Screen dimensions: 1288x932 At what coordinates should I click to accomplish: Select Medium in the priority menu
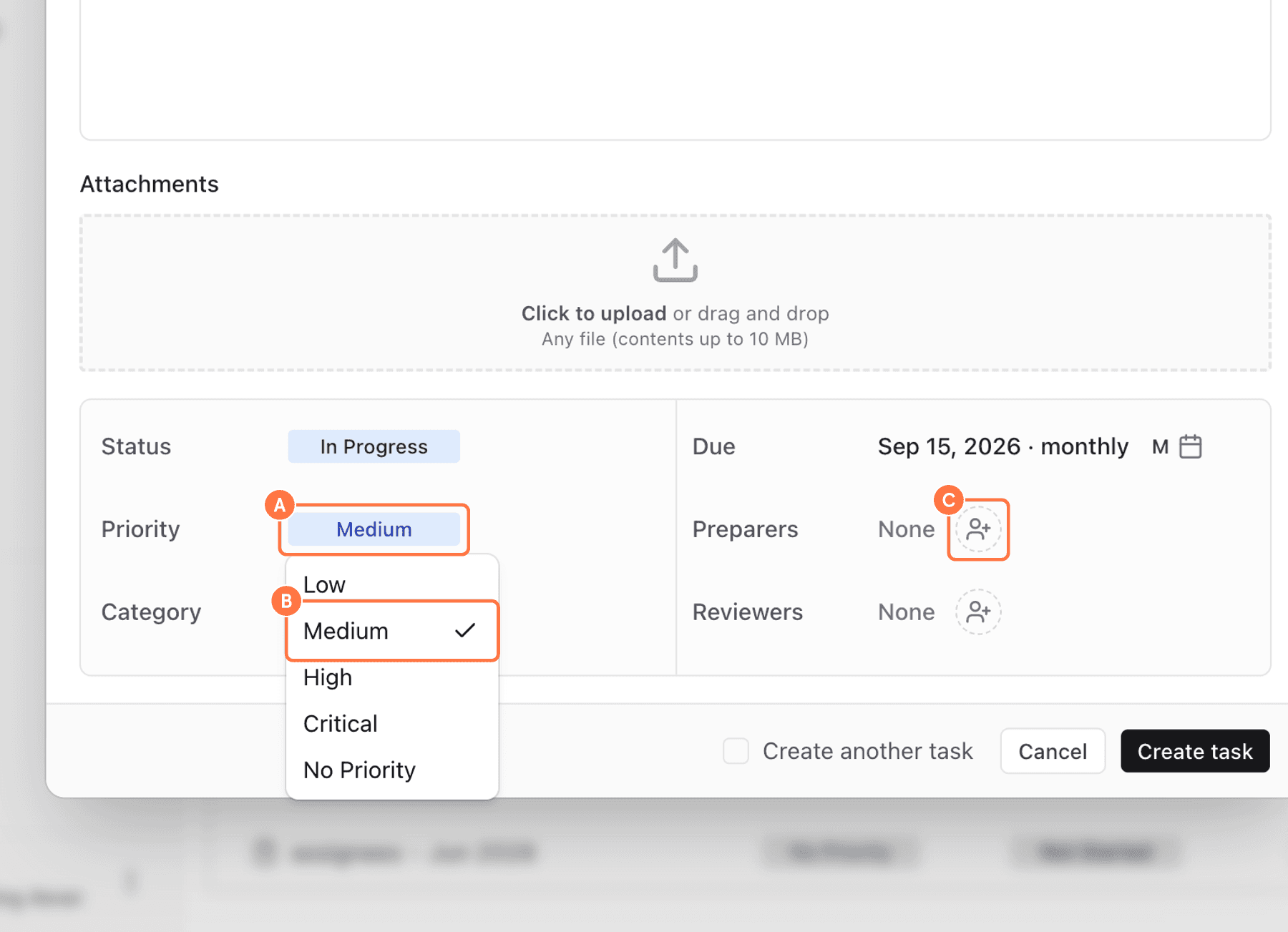(391, 631)
